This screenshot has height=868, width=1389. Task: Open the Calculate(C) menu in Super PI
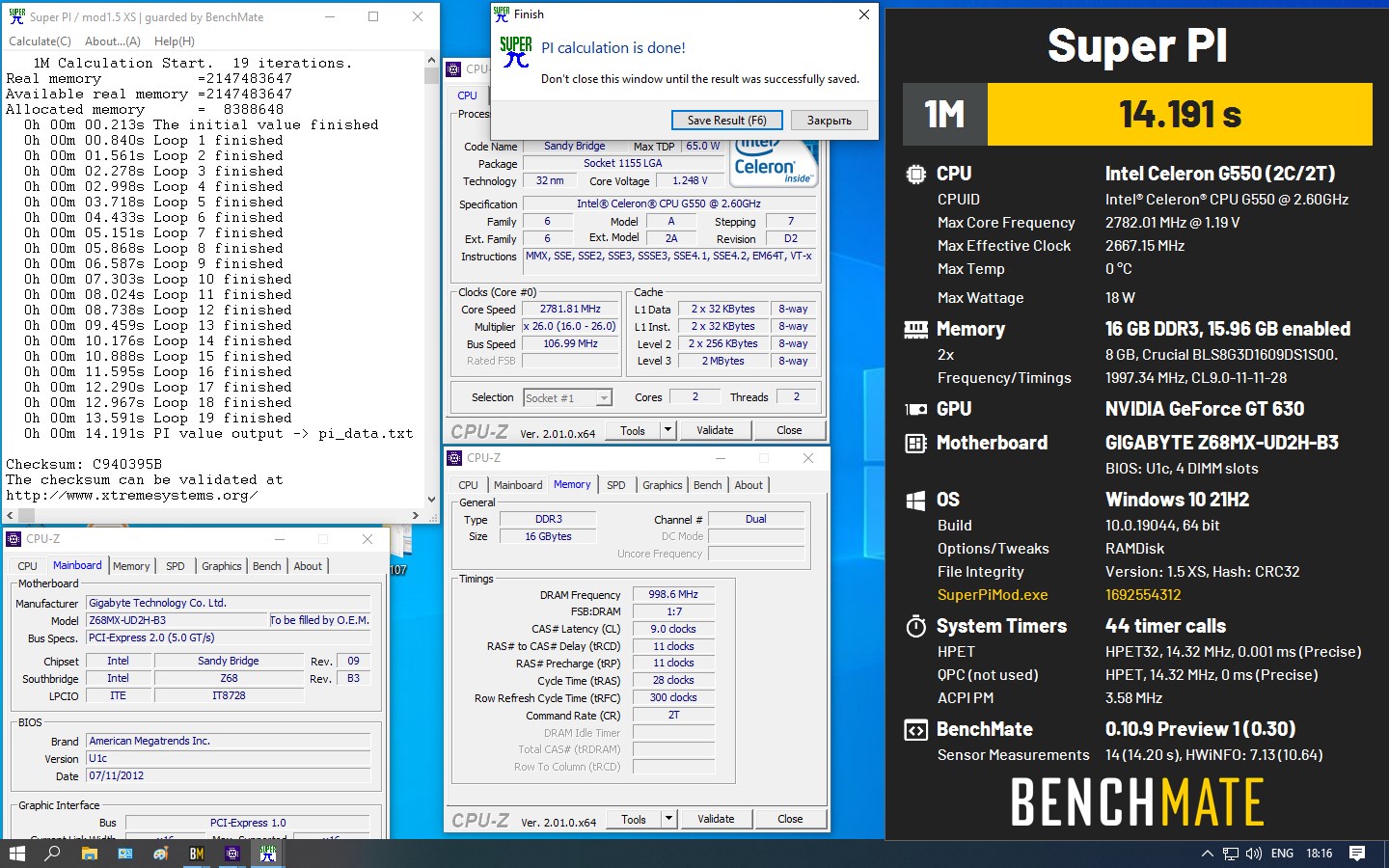pos(40,41)
